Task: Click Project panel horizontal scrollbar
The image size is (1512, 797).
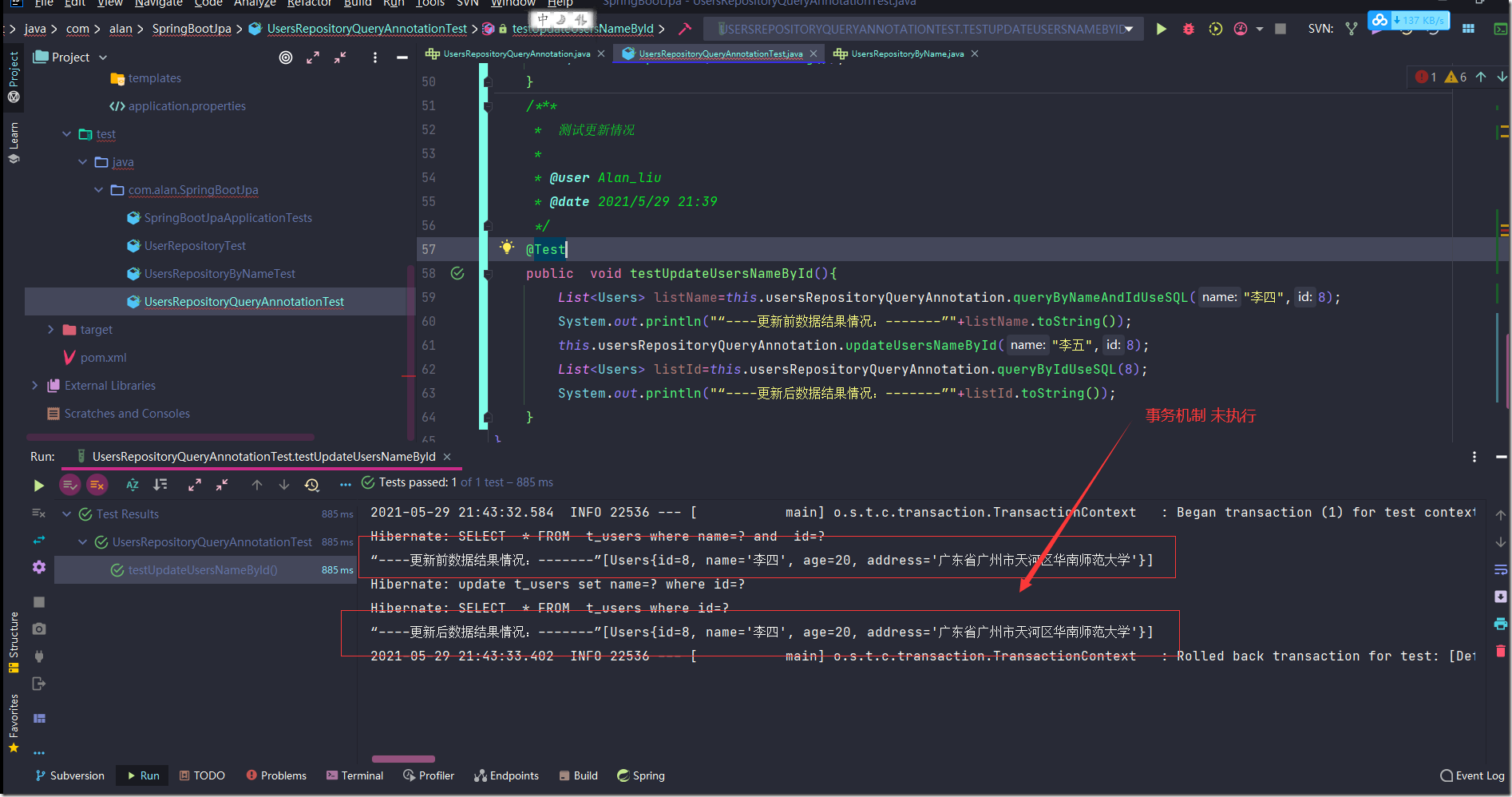Action: tap(170, 438)
